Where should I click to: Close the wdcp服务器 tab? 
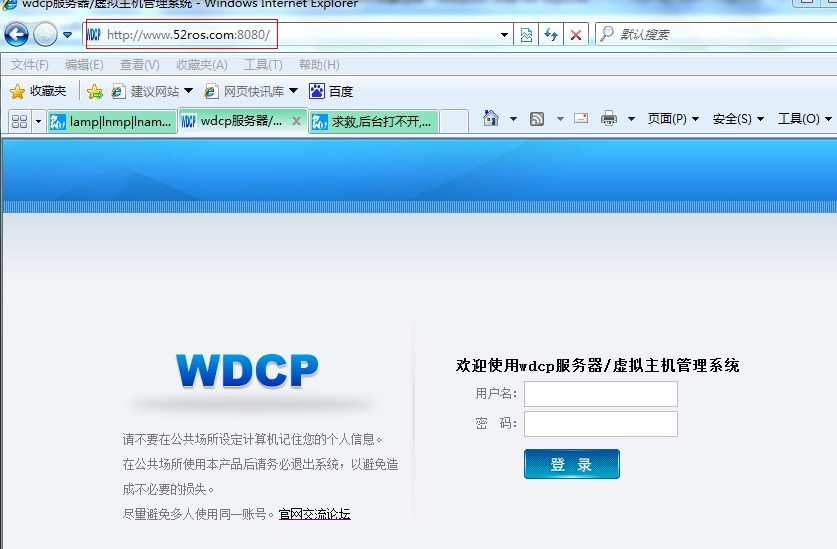tap(296, 121)
